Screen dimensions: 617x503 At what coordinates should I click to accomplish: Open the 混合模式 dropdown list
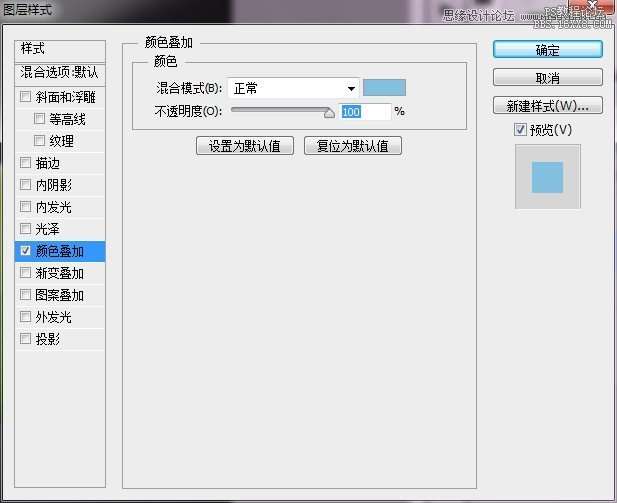tap(293, 88)
